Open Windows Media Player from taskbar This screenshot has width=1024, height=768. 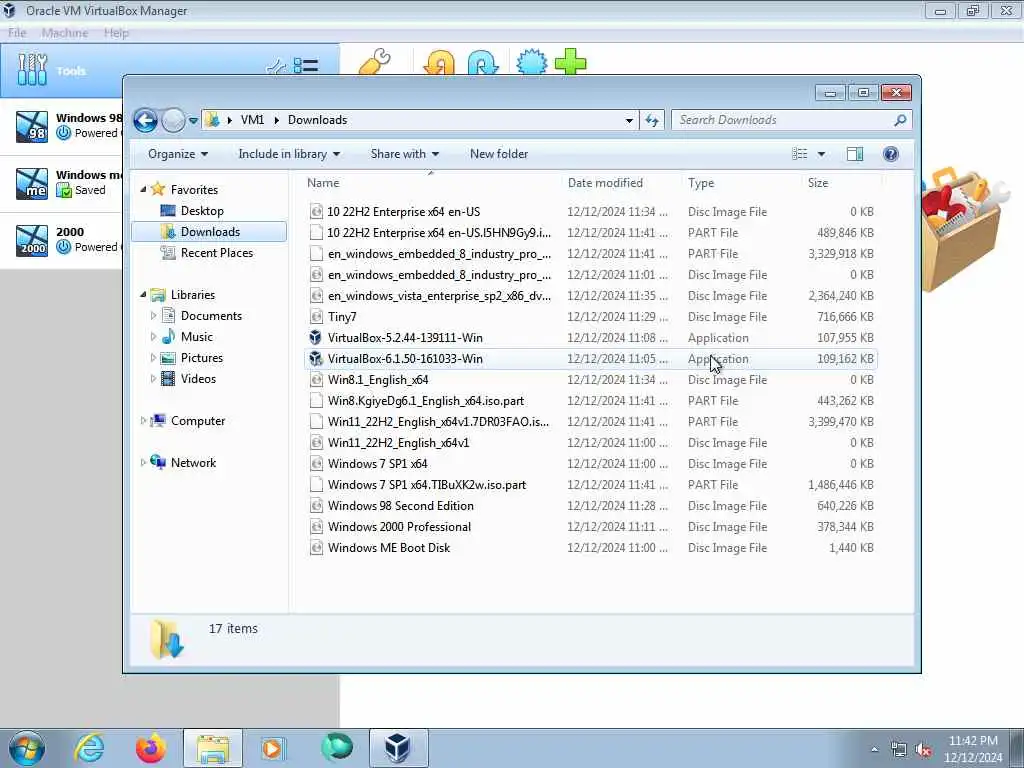tap(272, 748)
